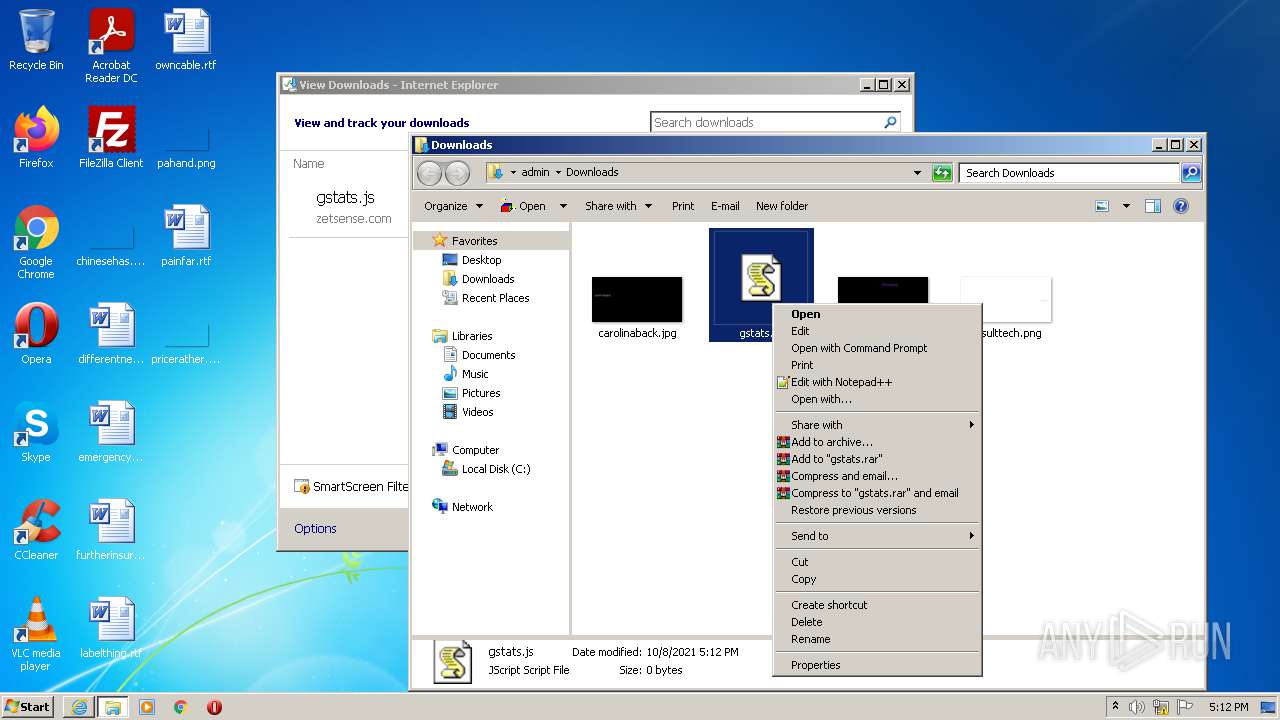This screenshot has width=1280, height=720.
Task: Select Desktop under Favorites
Action: coord(481,260)
